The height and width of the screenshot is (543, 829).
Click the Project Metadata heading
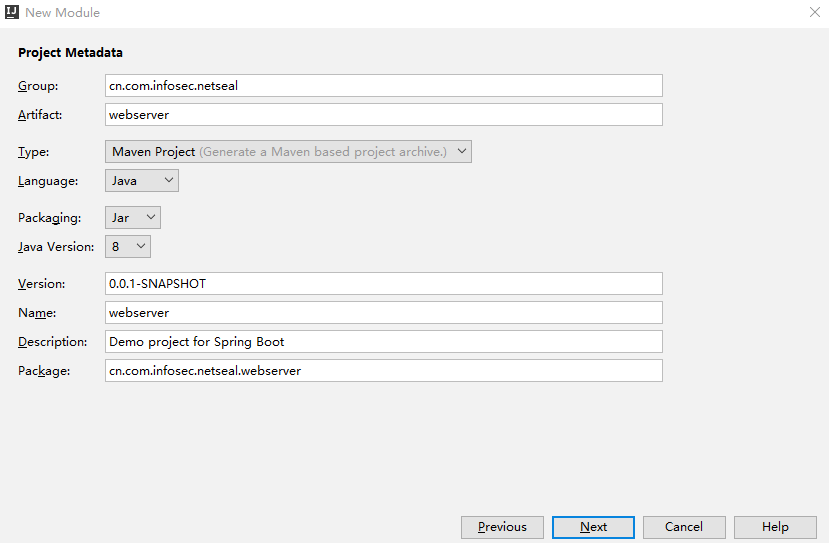pyautogui.click(x=70, y=53)
